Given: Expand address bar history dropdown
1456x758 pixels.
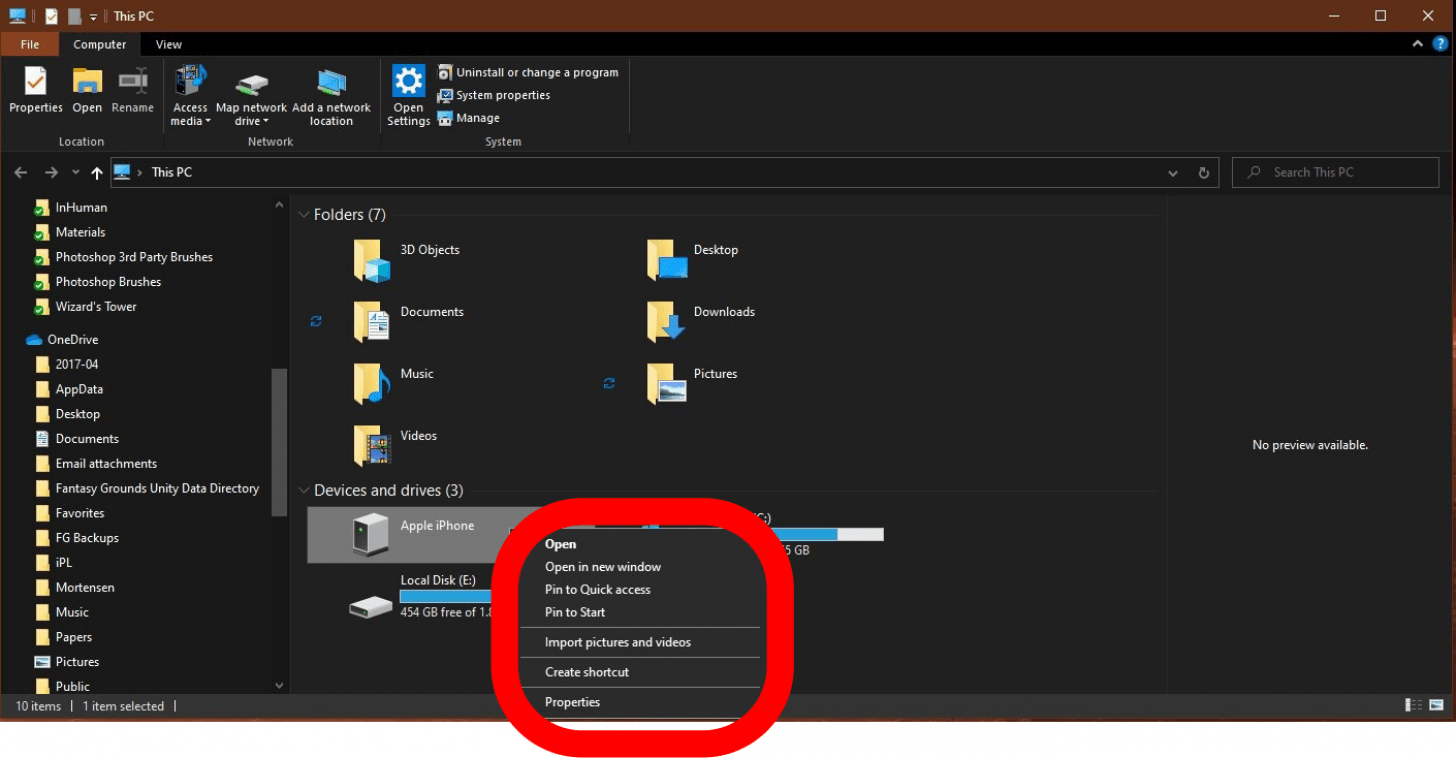Looking at the screenshot, I should coord(1173,172).
